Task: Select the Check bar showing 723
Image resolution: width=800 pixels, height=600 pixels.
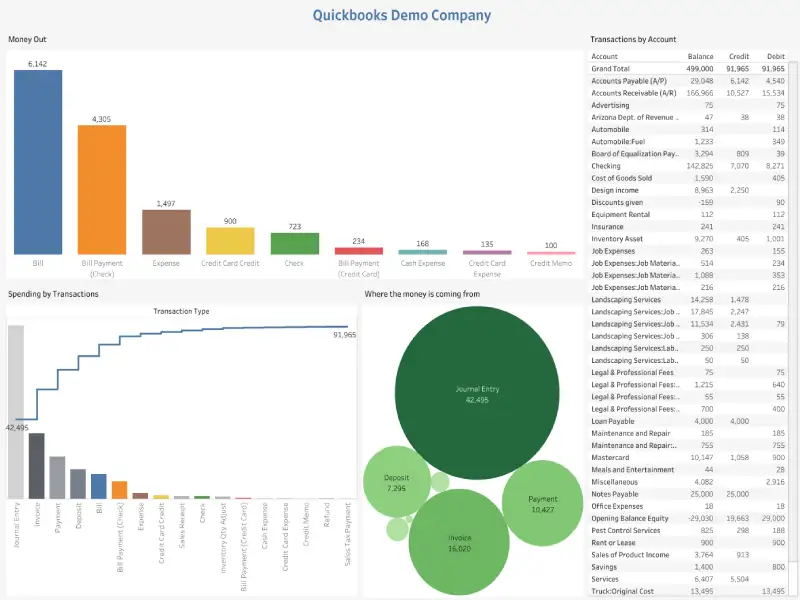Action: click(x=296, y=245)
